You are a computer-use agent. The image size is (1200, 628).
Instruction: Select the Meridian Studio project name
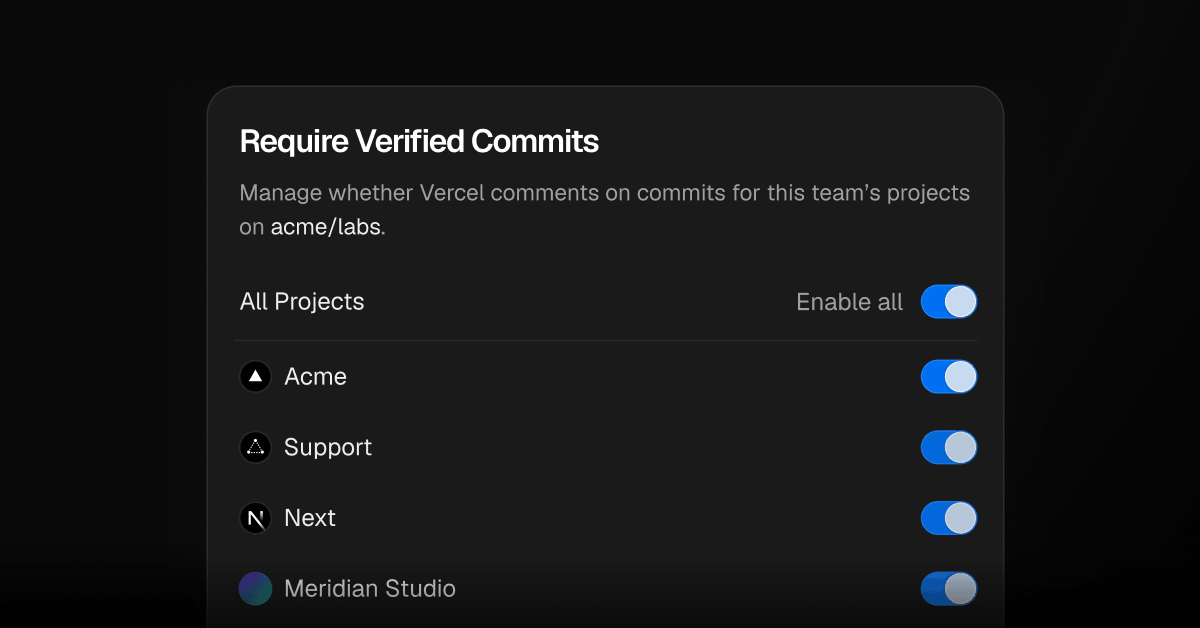click(x=370, y=589)
